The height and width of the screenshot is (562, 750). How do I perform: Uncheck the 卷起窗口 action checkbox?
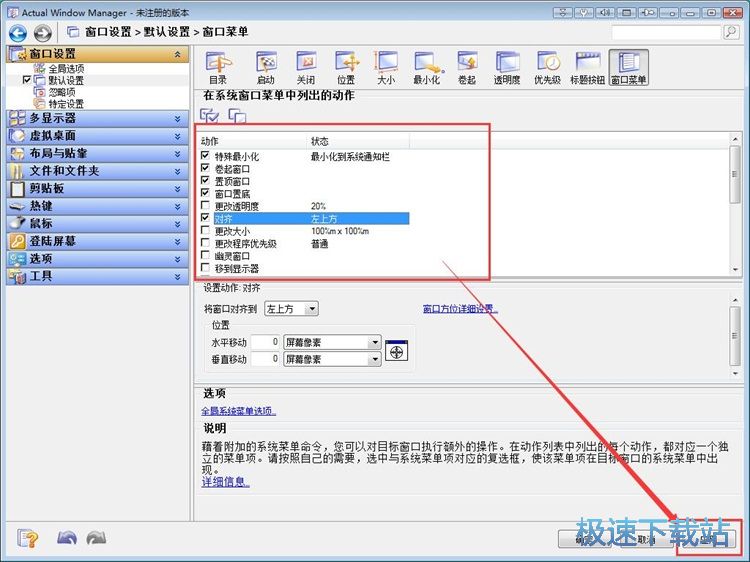coord(205,168)
